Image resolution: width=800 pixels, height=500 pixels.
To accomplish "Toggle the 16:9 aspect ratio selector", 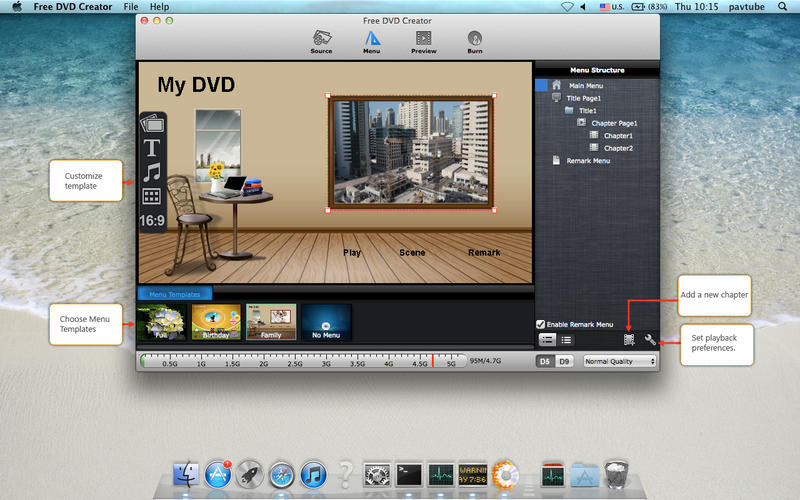I will [x=152, y=220].
